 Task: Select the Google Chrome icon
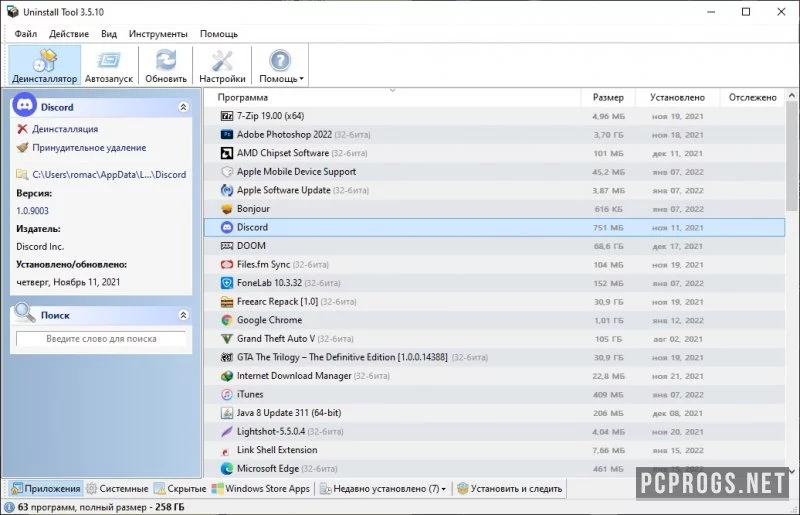point(227,320)
